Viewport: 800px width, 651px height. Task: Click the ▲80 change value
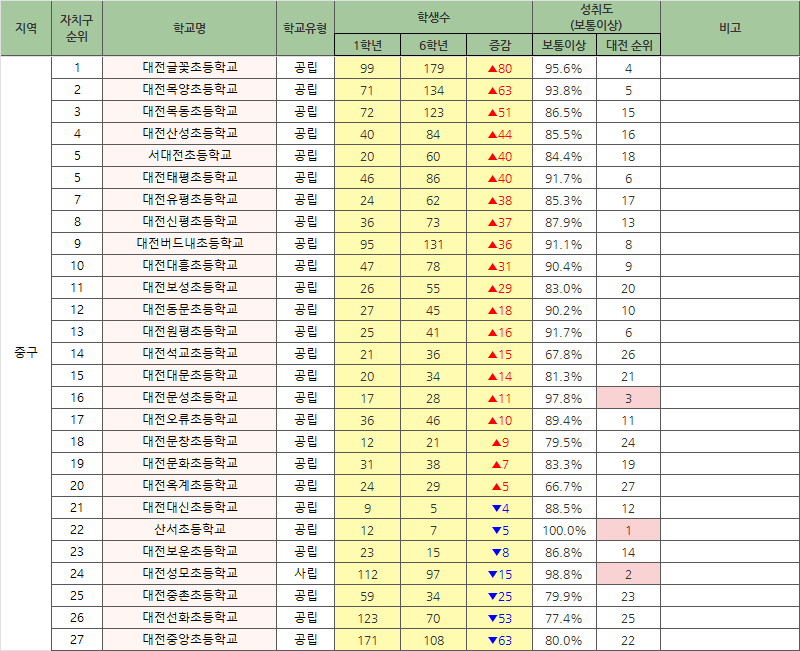[x=499, y=68]
